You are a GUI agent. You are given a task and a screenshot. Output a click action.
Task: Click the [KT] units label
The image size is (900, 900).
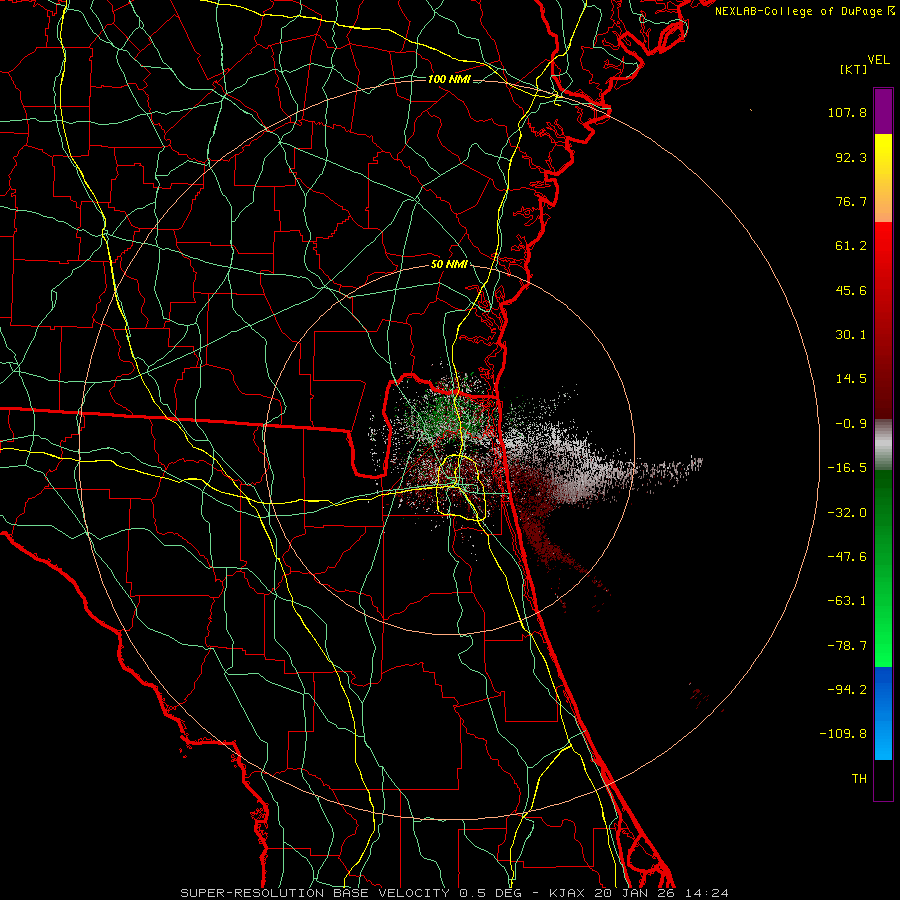click(x=853, y=69)
